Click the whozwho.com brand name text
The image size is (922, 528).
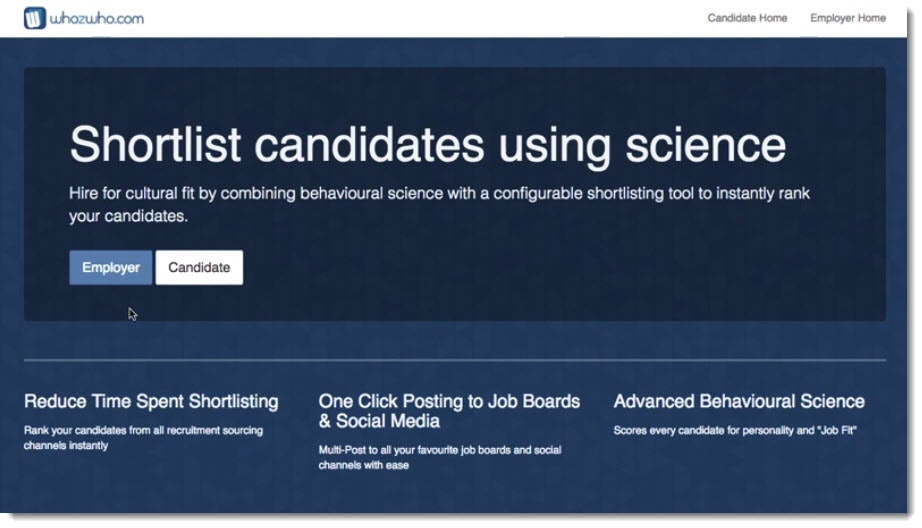pos(96,18)
